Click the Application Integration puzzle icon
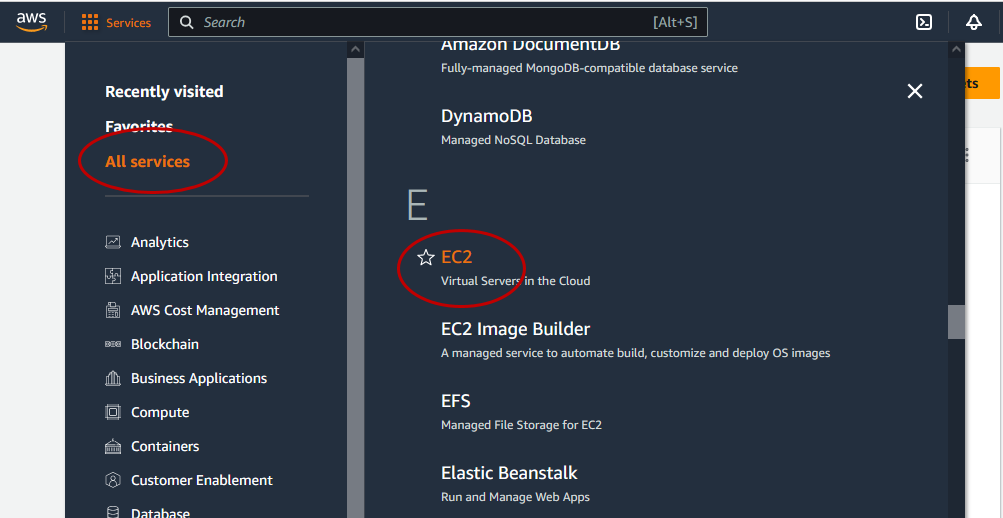 [113, 276]
